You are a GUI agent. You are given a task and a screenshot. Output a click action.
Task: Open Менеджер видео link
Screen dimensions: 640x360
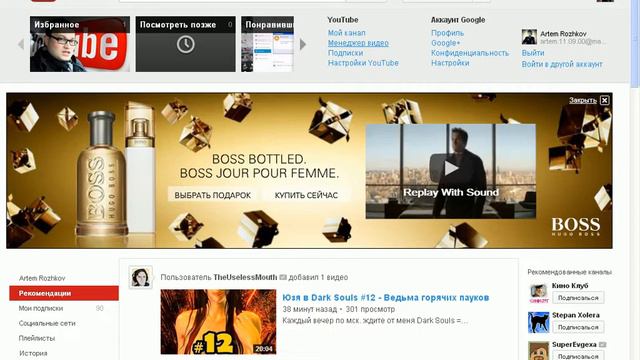click(358, 43)
